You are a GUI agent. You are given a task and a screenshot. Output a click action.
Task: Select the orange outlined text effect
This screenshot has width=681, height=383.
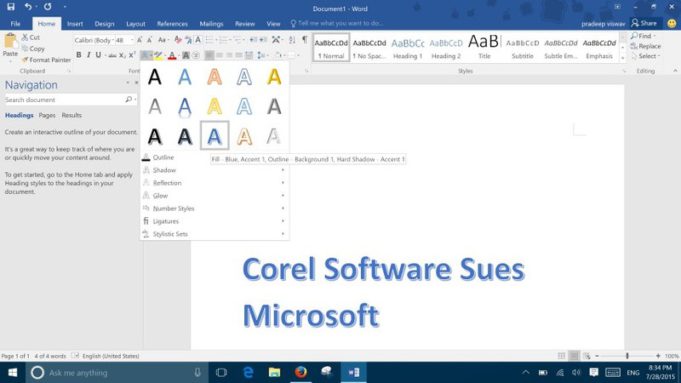click(x=245, y=136)
